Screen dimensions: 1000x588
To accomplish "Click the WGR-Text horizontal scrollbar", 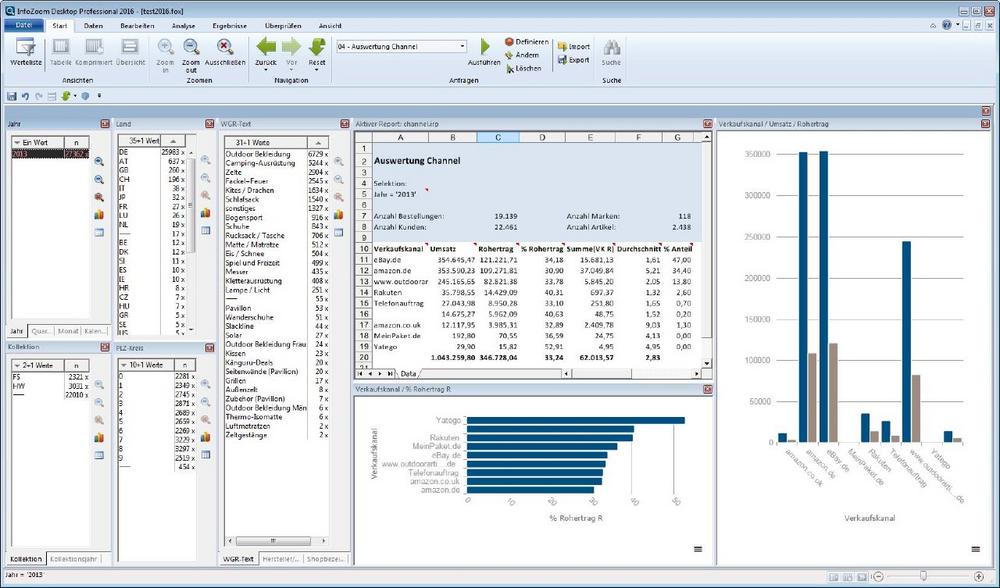I will pos(276,541).
